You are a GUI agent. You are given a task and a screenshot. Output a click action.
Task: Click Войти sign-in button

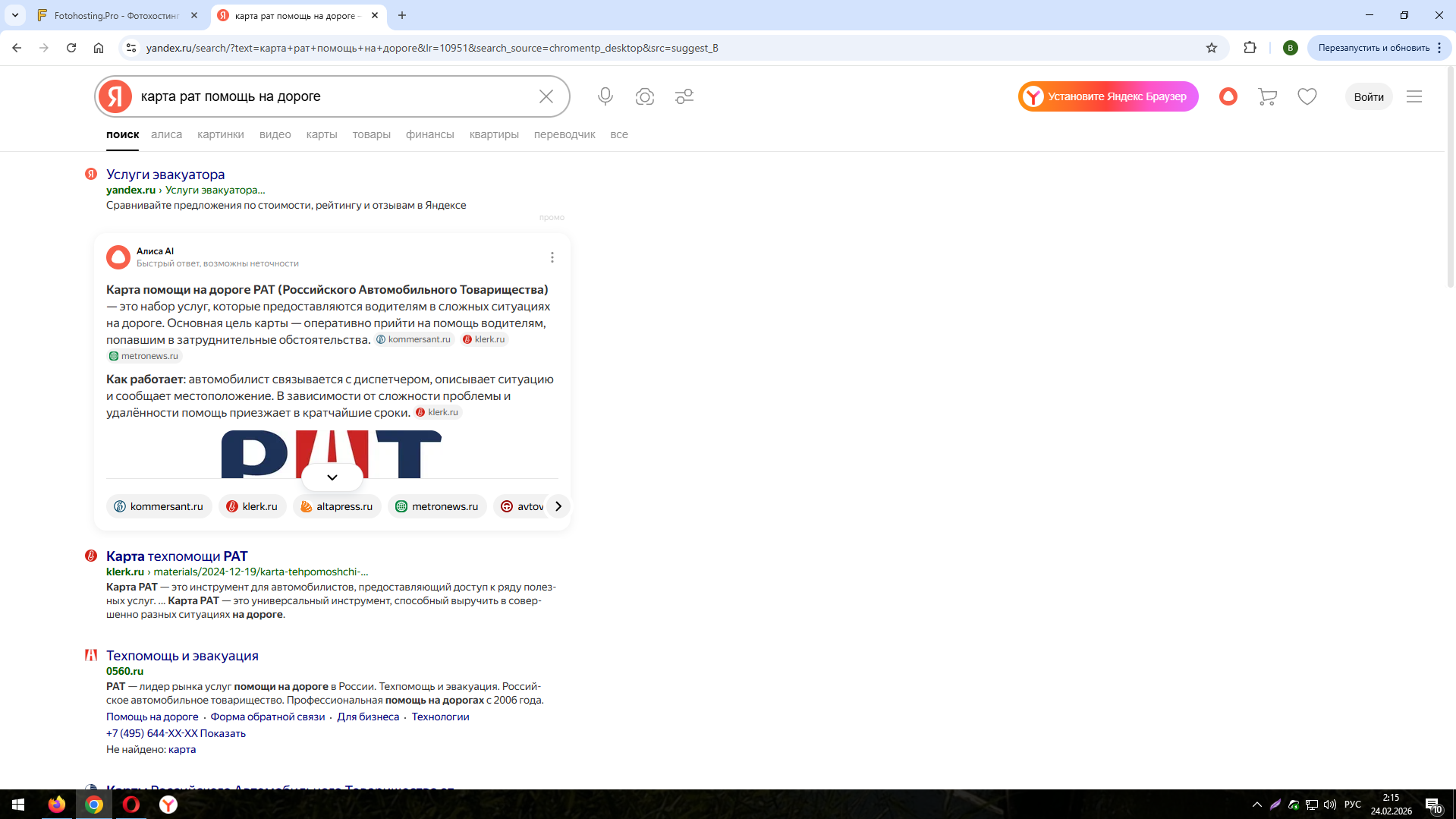1369,96
